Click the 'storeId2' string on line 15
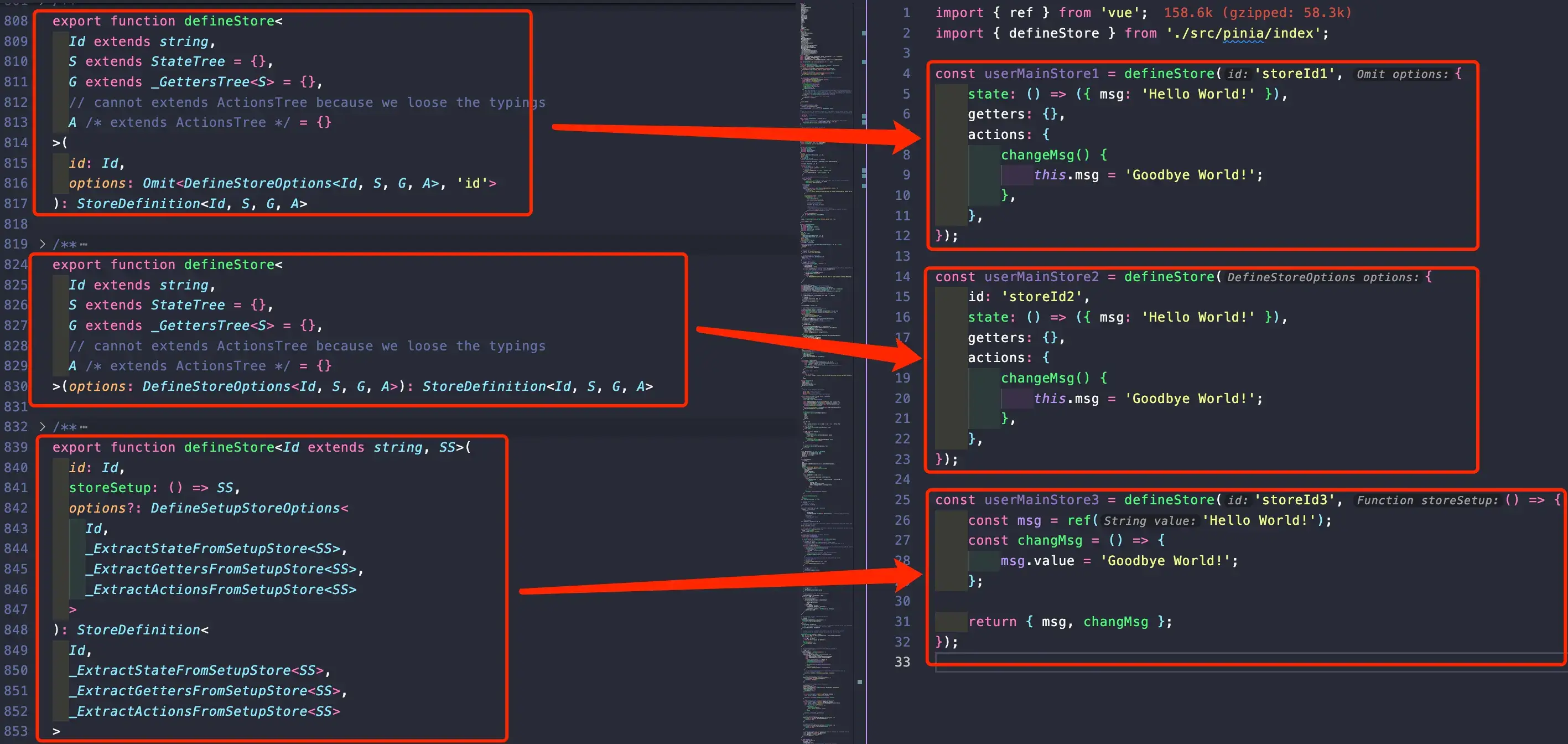This screenshot has width=1568, height=744. point(1041,297)
